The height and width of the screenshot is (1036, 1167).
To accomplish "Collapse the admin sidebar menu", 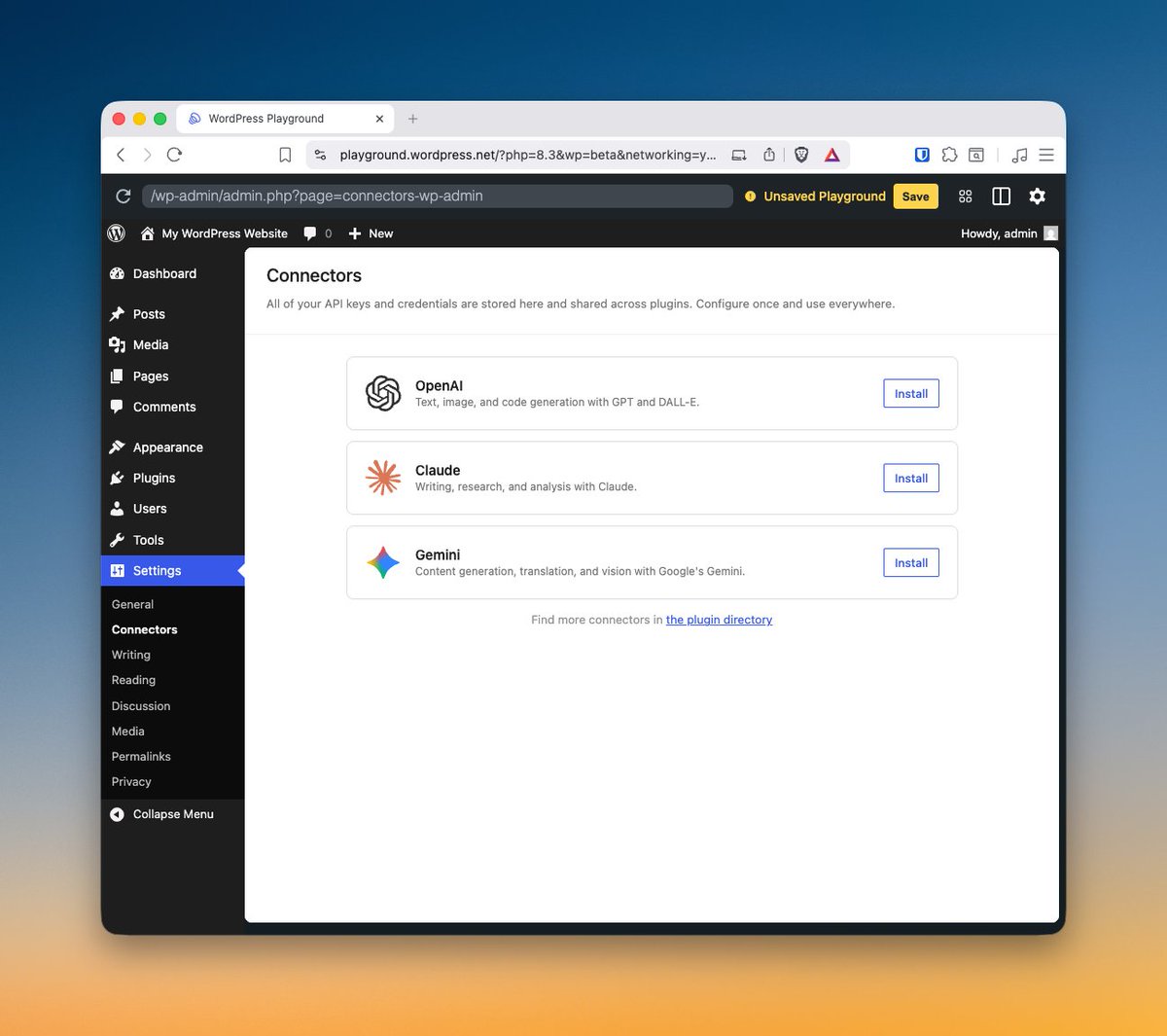I will click(x=162, y=814).
